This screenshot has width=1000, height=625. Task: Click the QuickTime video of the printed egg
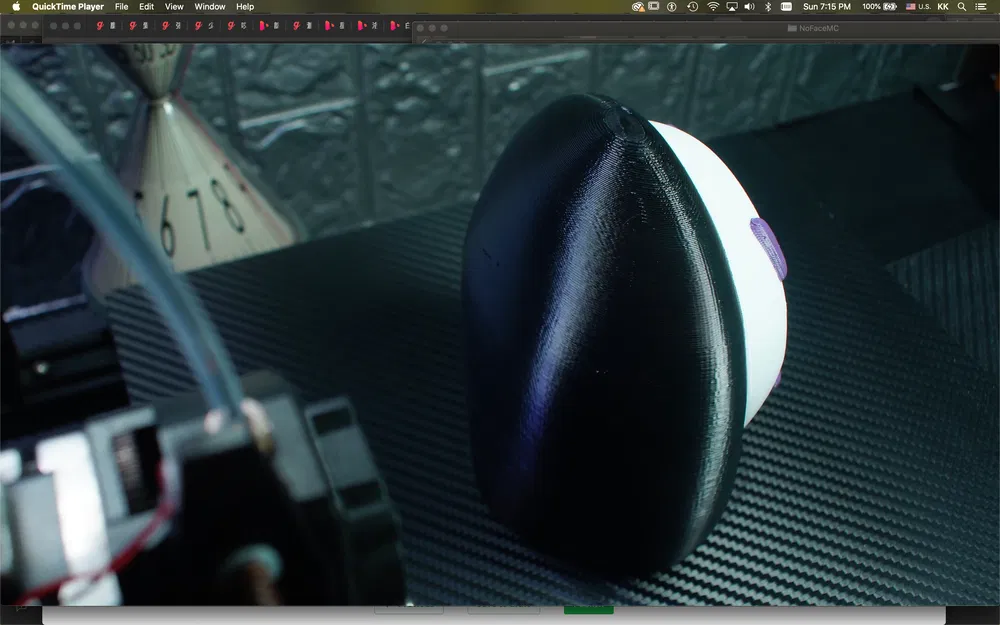coord(500,324)
